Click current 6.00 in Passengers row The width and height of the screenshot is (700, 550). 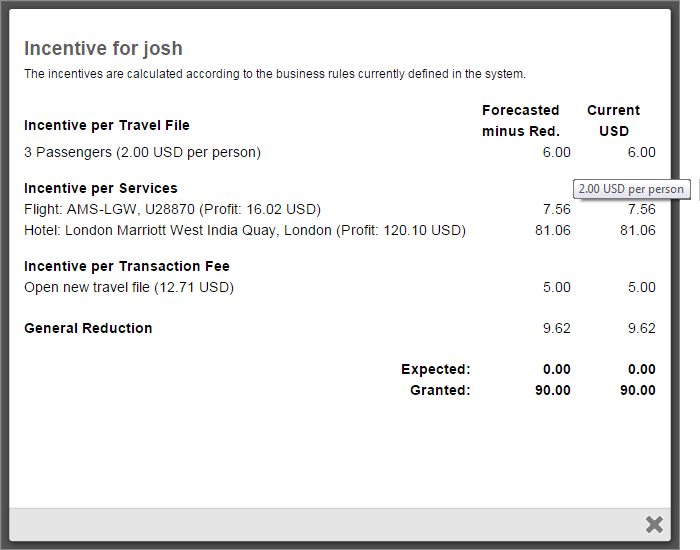(642, 152)
